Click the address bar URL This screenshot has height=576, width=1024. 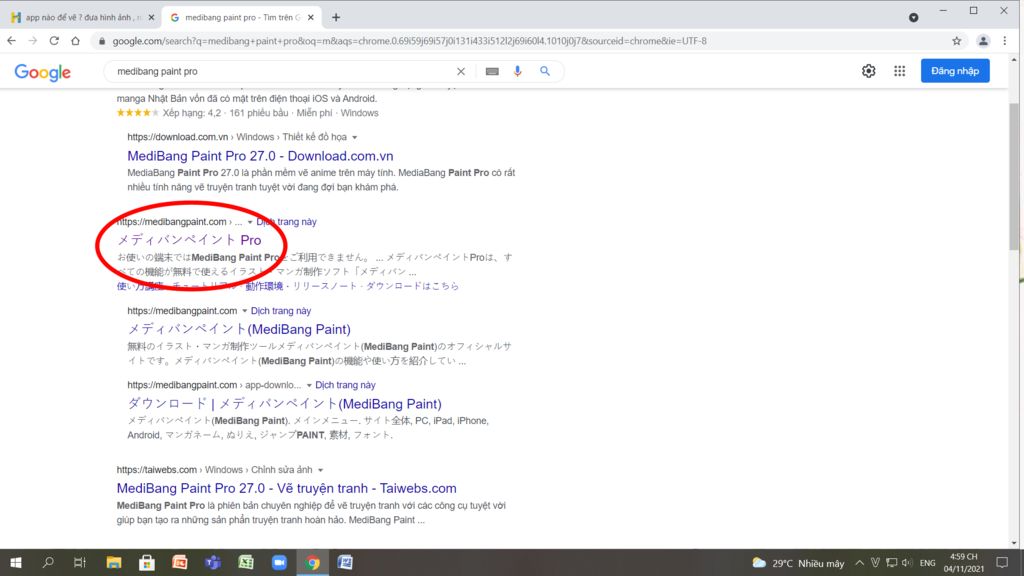click(409, 40)
